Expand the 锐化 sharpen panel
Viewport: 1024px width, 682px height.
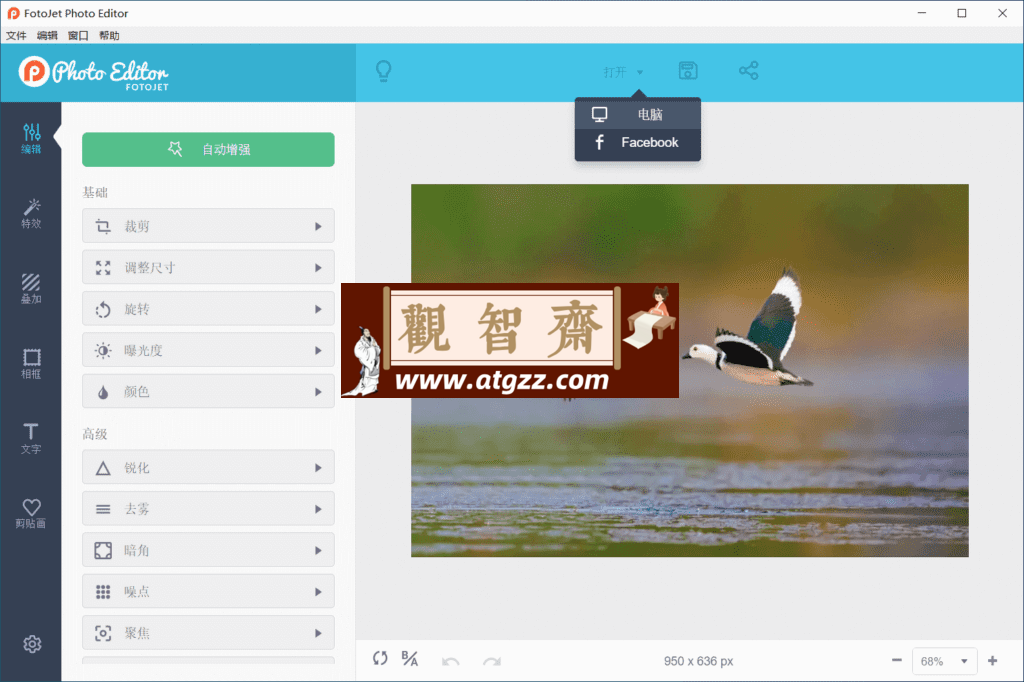(208, 468)
